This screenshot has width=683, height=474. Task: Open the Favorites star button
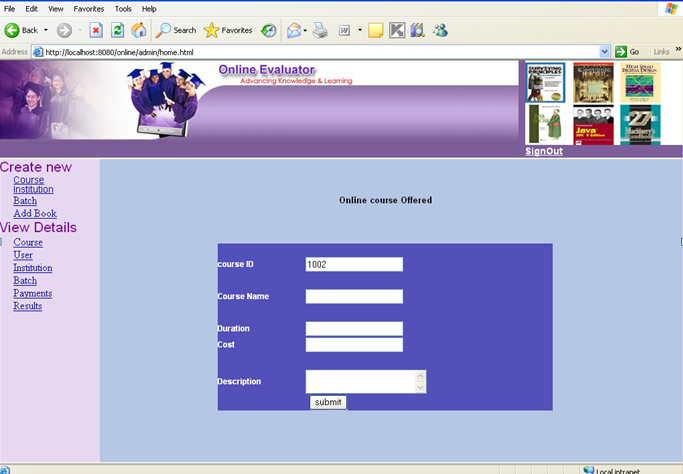(x=228, y=30)
